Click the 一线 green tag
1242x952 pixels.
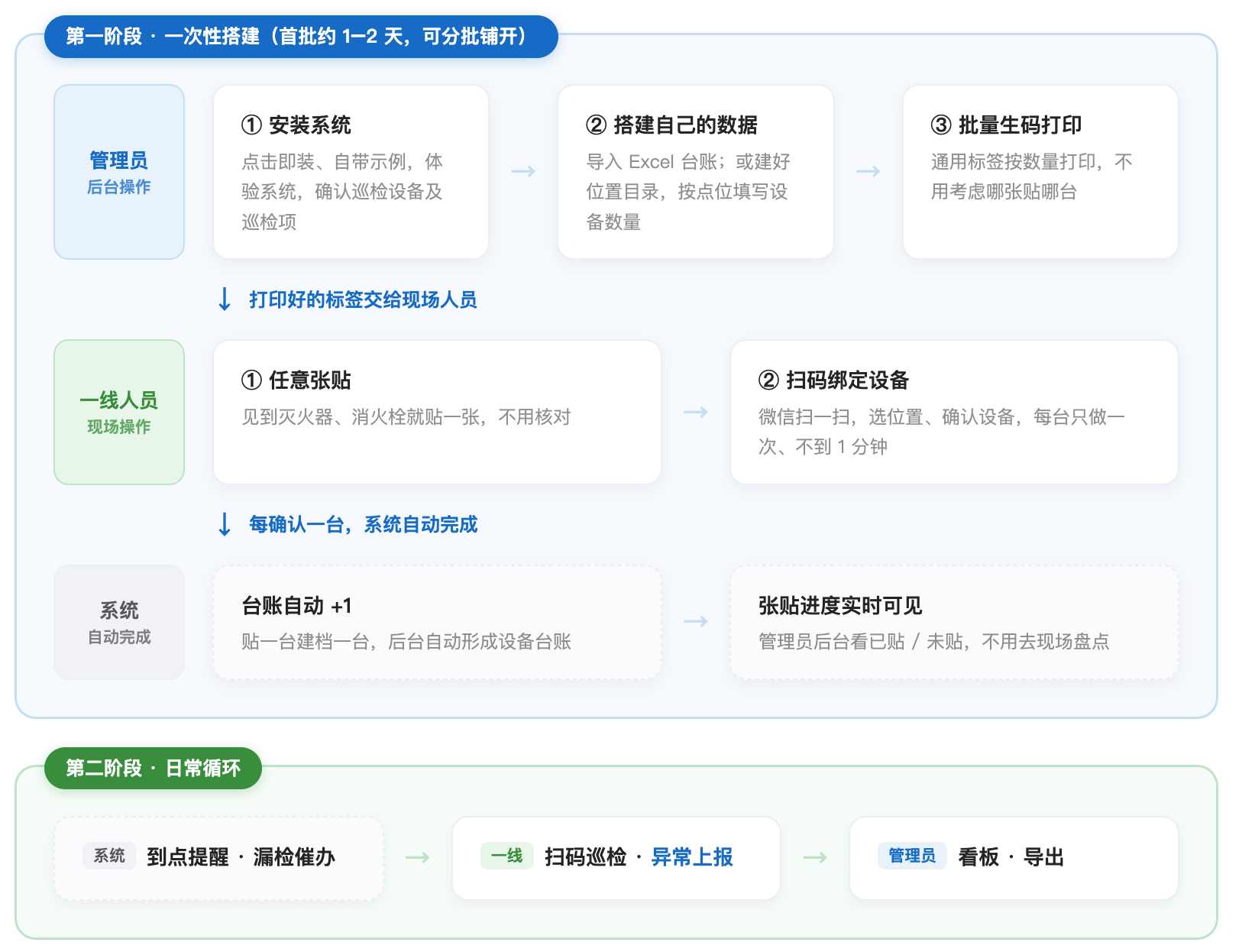pos(506,856)
